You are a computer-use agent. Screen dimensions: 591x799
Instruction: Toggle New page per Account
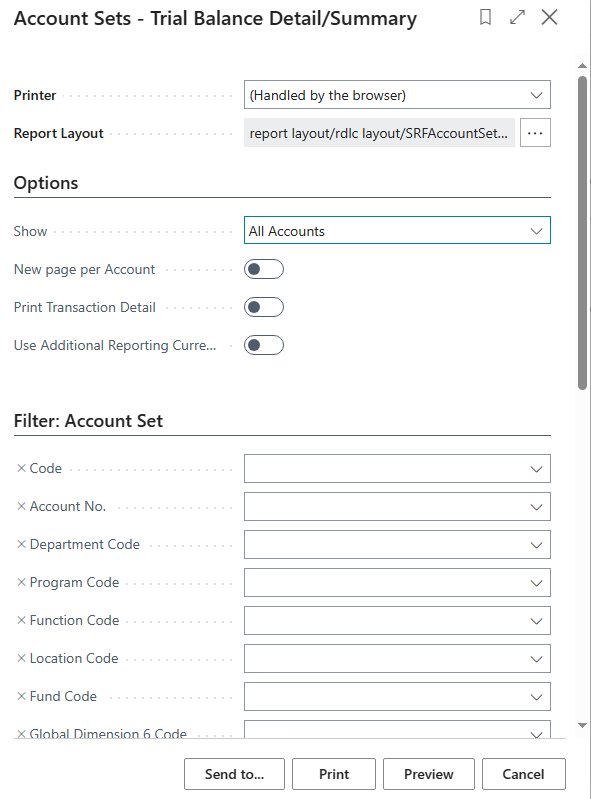[x=263, y=269]
